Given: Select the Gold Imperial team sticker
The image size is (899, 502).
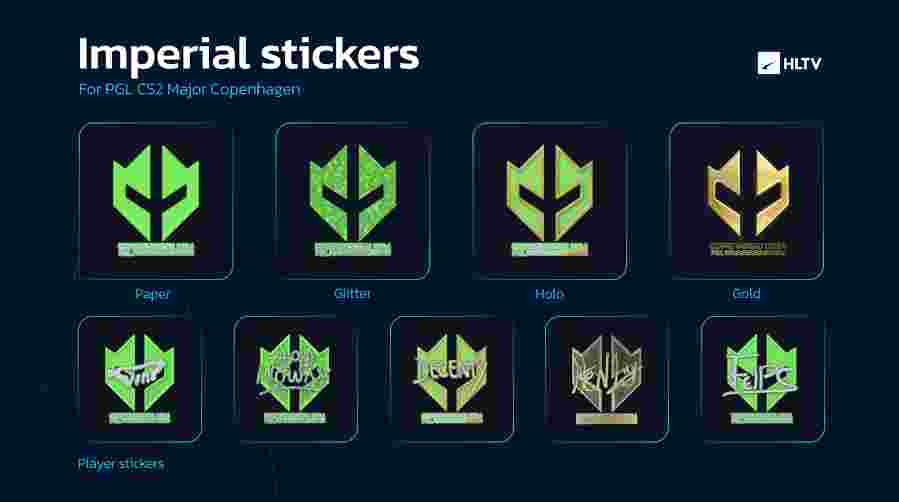Looking at the screenshot, I should [746, 201].
